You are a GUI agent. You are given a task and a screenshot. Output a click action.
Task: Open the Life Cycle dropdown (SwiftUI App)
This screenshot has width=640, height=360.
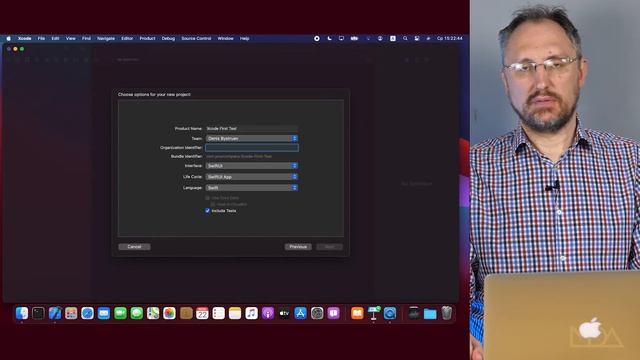[x=251, y=177]
